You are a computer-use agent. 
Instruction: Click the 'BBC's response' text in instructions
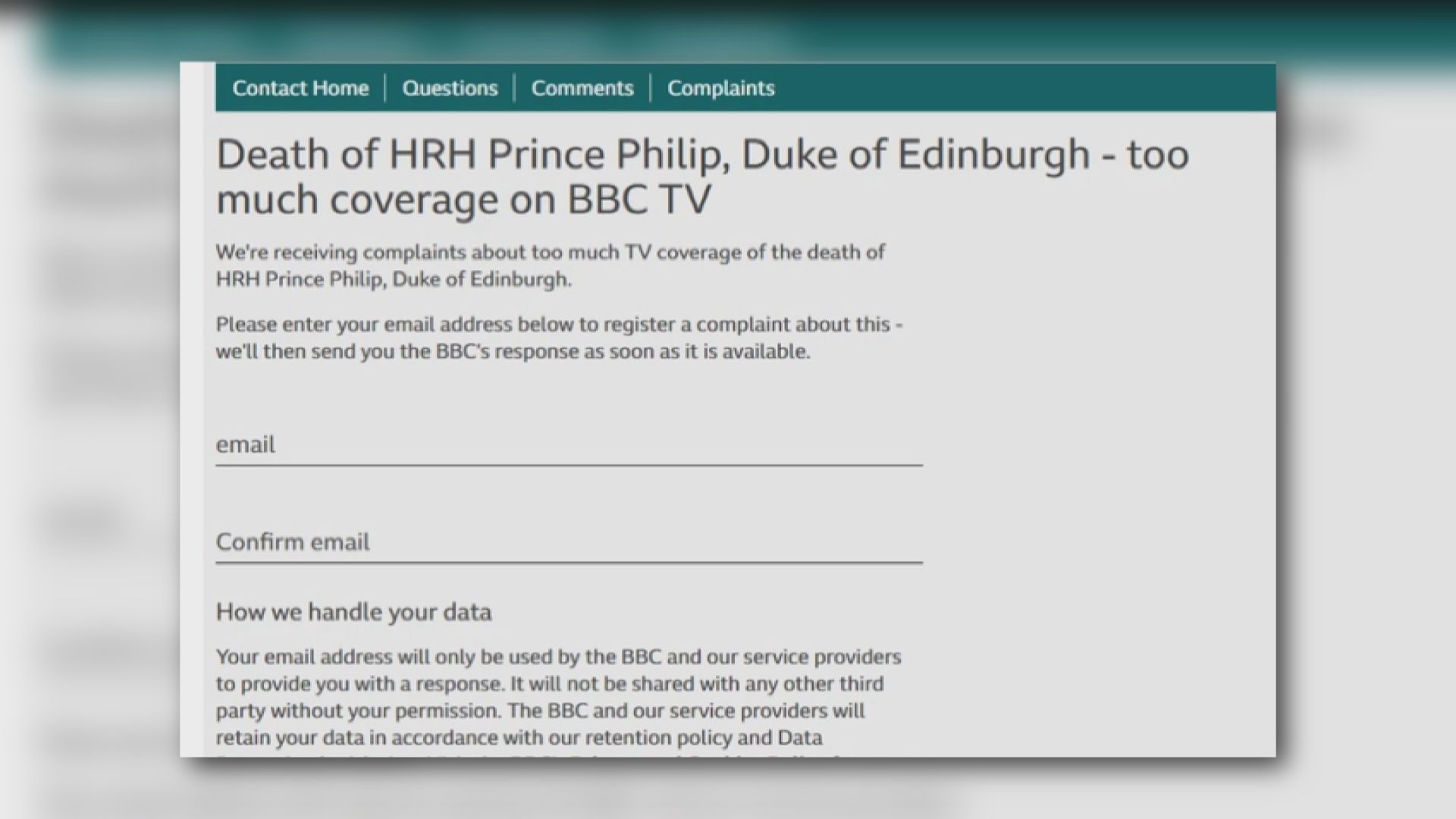(507, 352)
